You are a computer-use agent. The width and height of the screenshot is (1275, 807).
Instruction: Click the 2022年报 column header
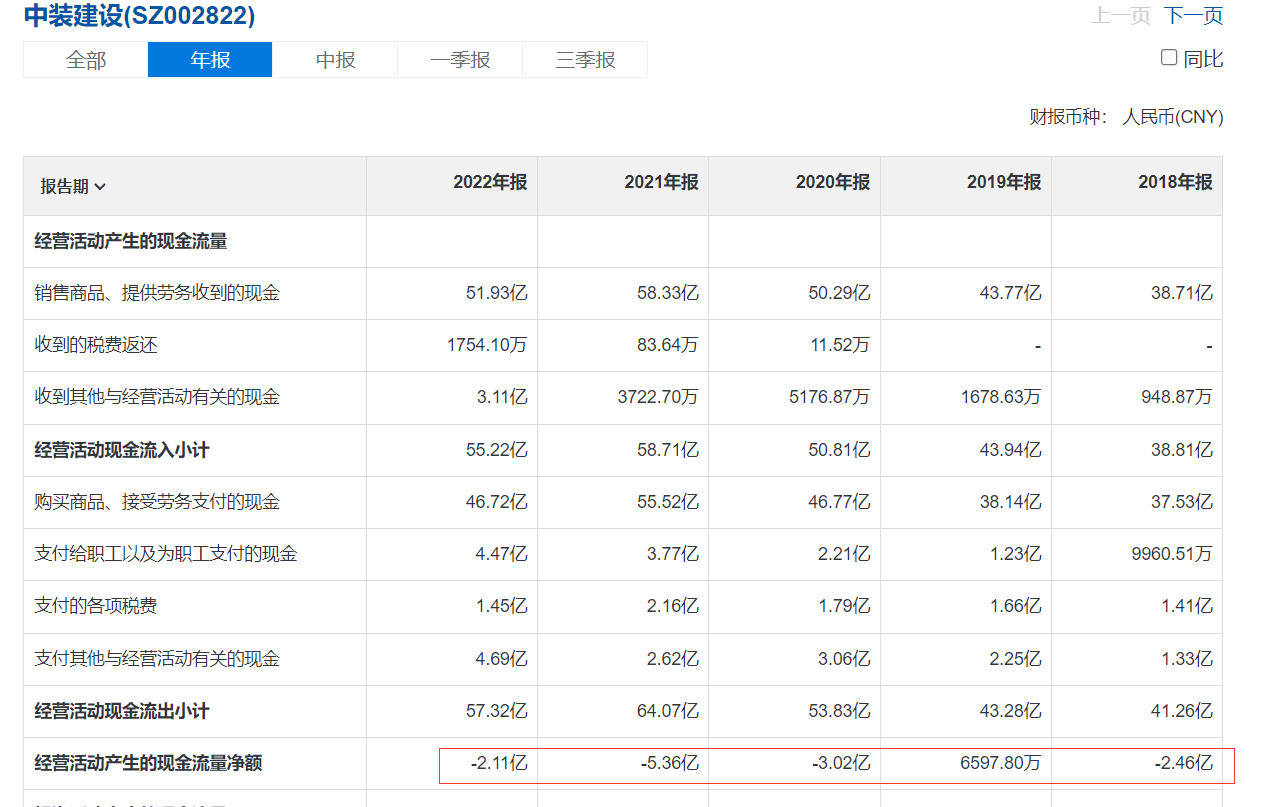coord(489,182)
